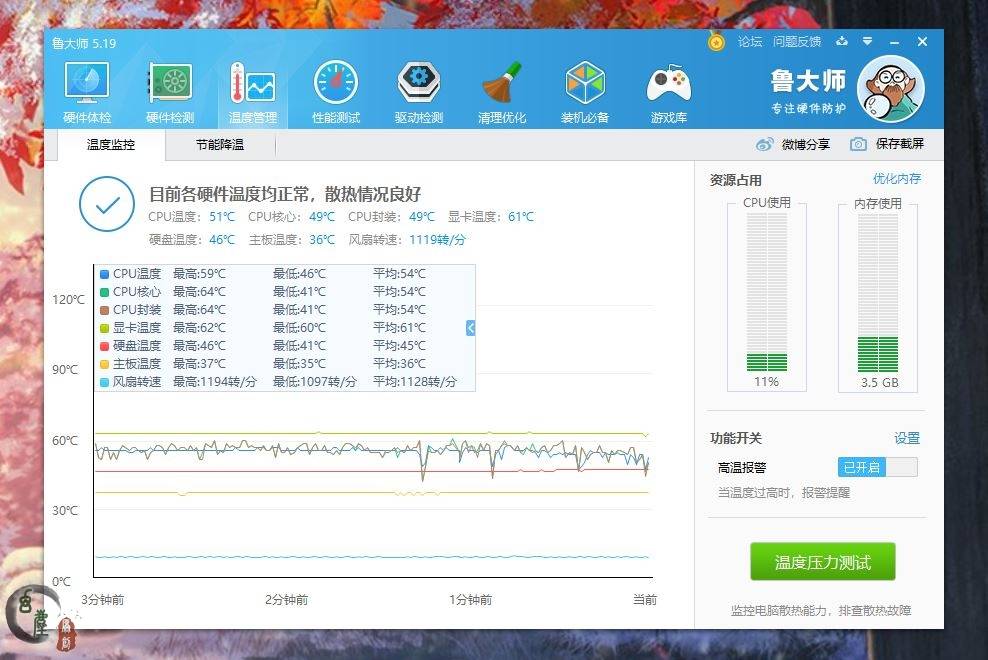Image resolution: width=988 pixels, height=660 pixels.
Task: Click the 鲁大师 mascot avatar icon
Action: pos(889,90)
